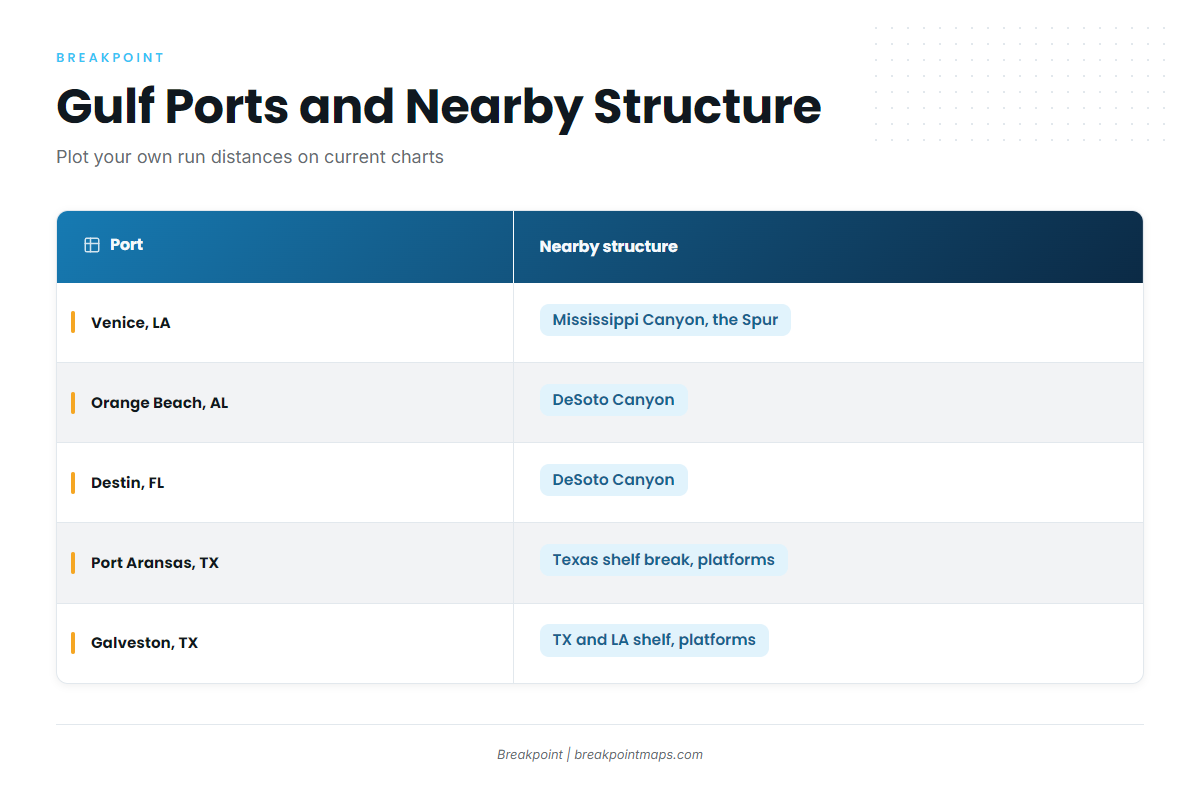Screen dimensions: 1200x789
Task: Open the breakpointmaps.com footer link
Action: click(639, 755)
